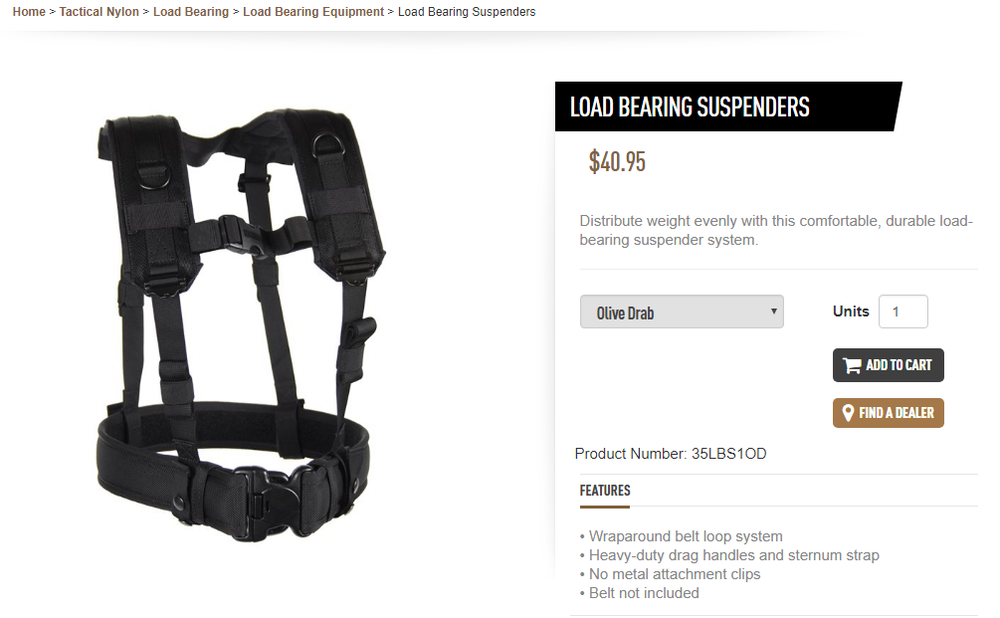Screen dimensions: 1000x618
Task: Click the map pin icon on Find a Dealer
Action: (848, 413)
